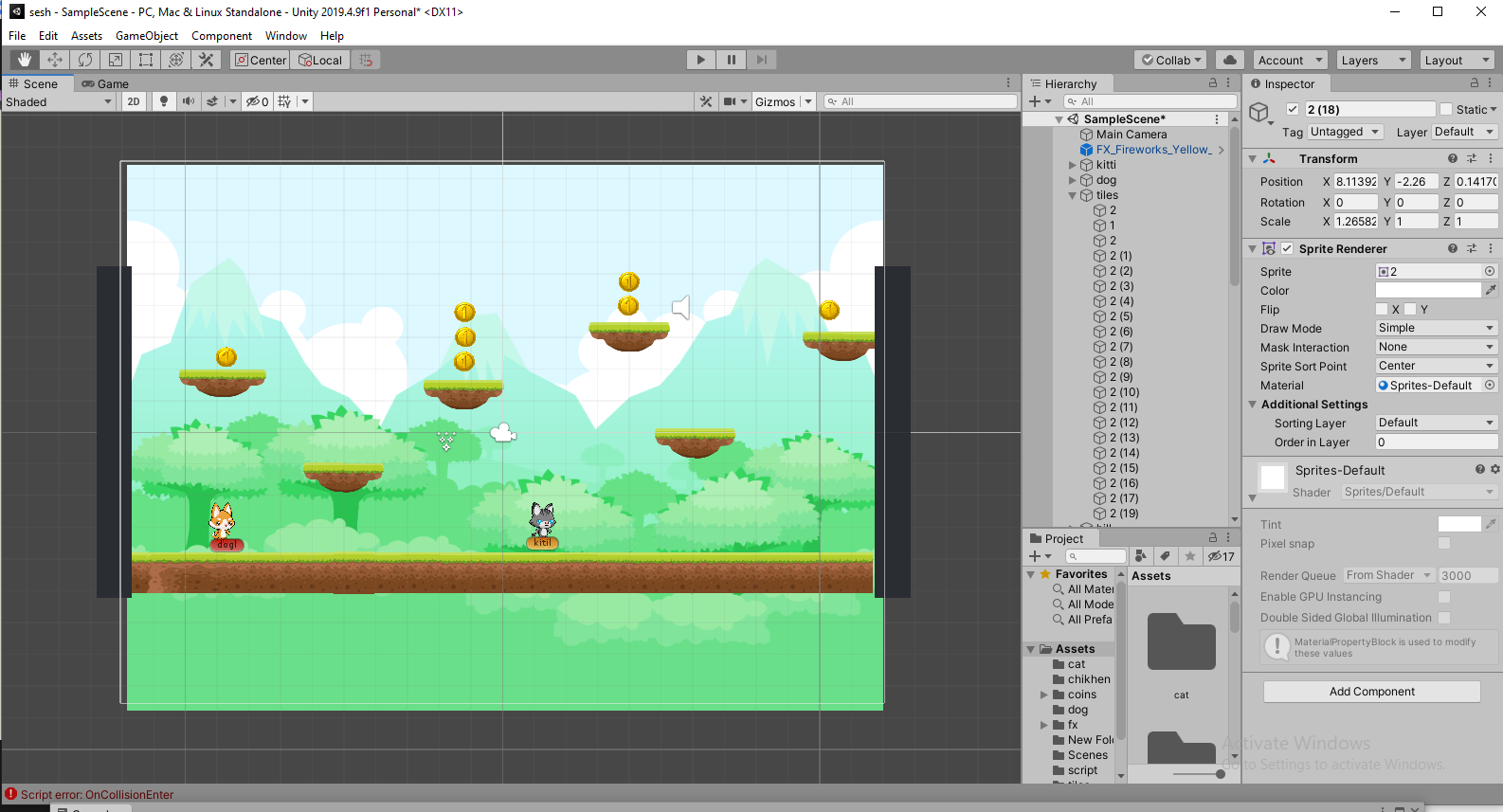1503x812 pixels.
Task: Open the GameObject menu
Action: (x=147, y=35)
